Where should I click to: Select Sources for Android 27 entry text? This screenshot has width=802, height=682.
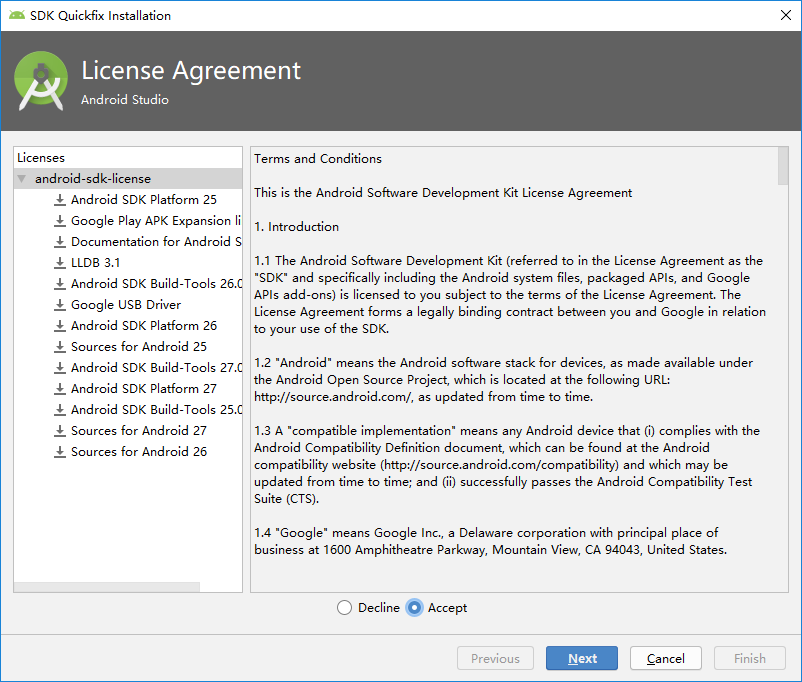point(139,430)
